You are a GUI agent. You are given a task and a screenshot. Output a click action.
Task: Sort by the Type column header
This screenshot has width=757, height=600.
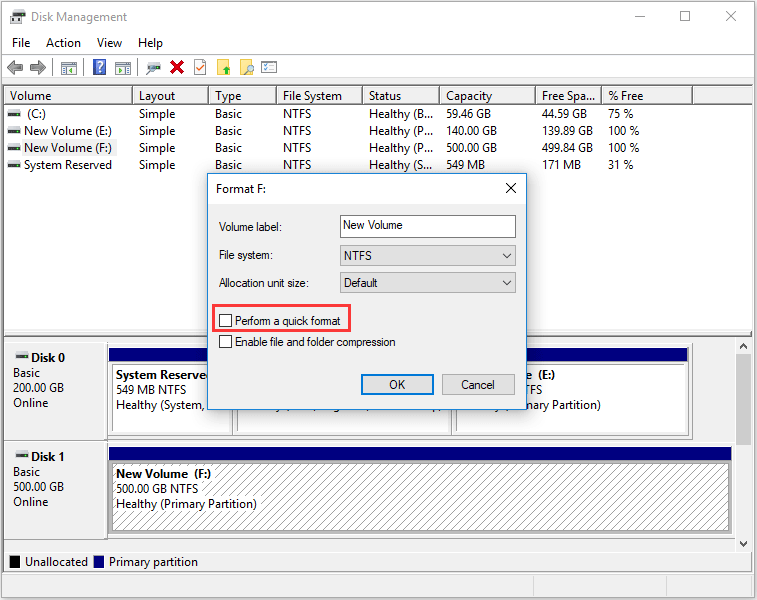[242, 96]
